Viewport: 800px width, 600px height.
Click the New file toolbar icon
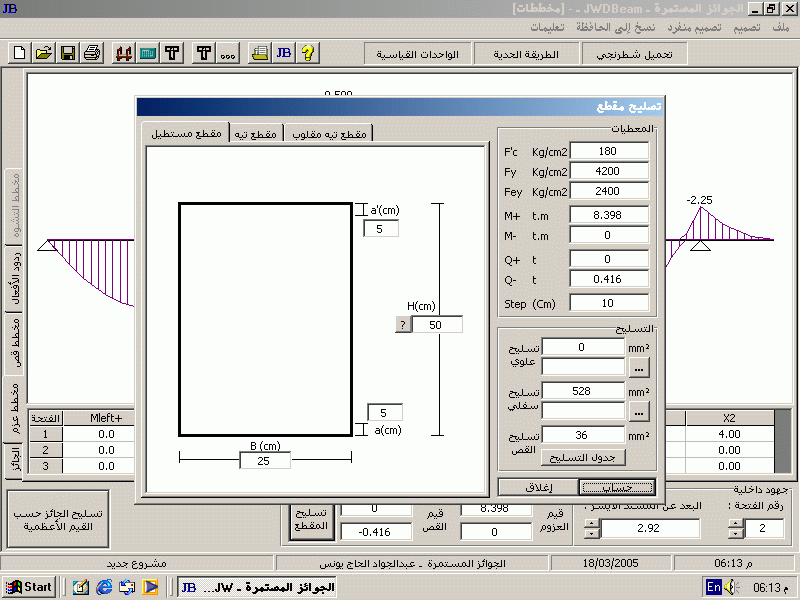(20, 53)
